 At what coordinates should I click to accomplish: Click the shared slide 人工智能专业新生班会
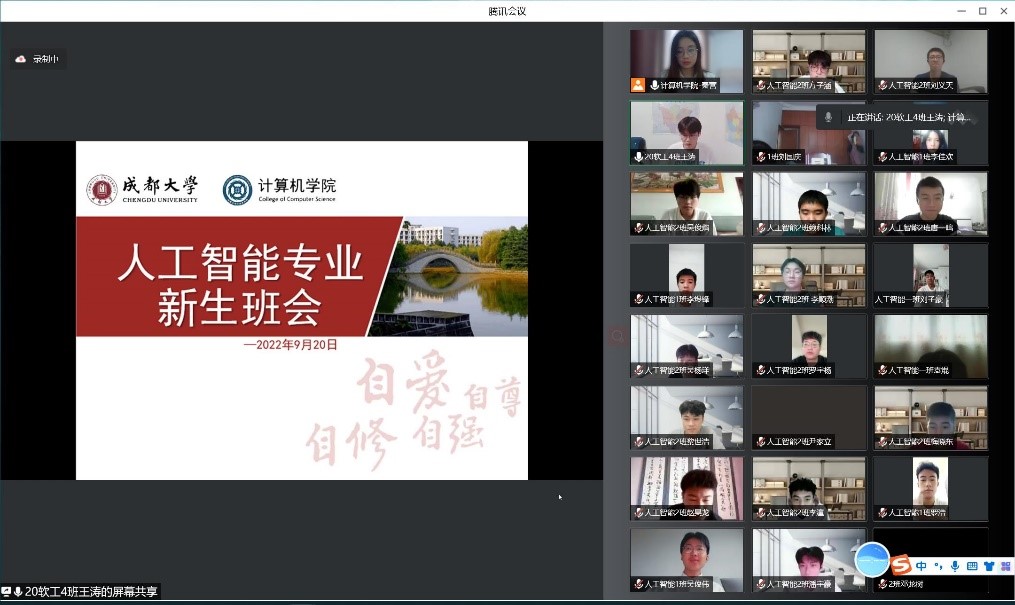tap(301, 310)
